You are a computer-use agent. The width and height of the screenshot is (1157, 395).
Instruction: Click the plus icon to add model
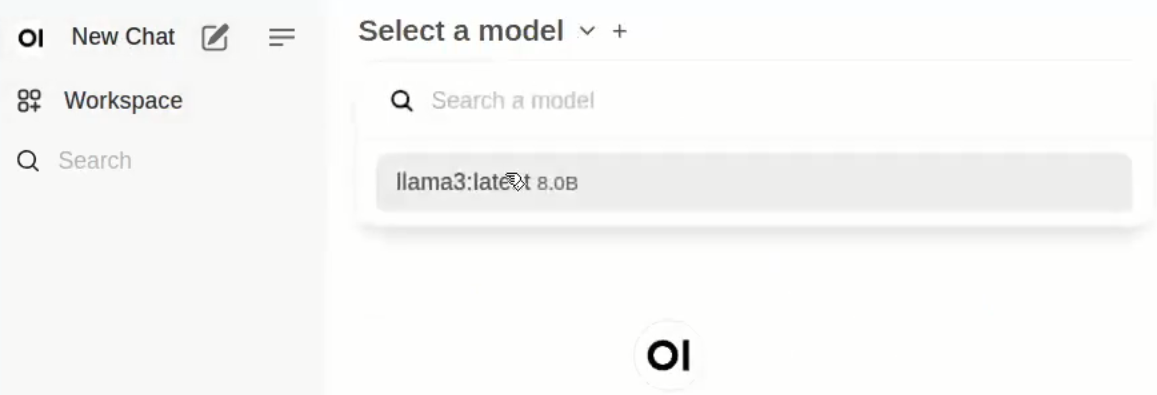pos(620,31)
